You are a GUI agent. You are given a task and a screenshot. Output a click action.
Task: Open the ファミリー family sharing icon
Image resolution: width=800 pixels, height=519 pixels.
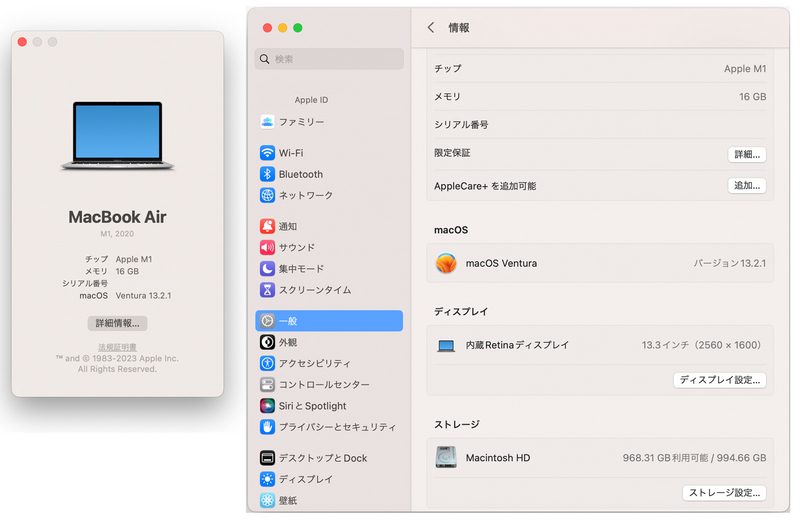click(x=267, y=121)
